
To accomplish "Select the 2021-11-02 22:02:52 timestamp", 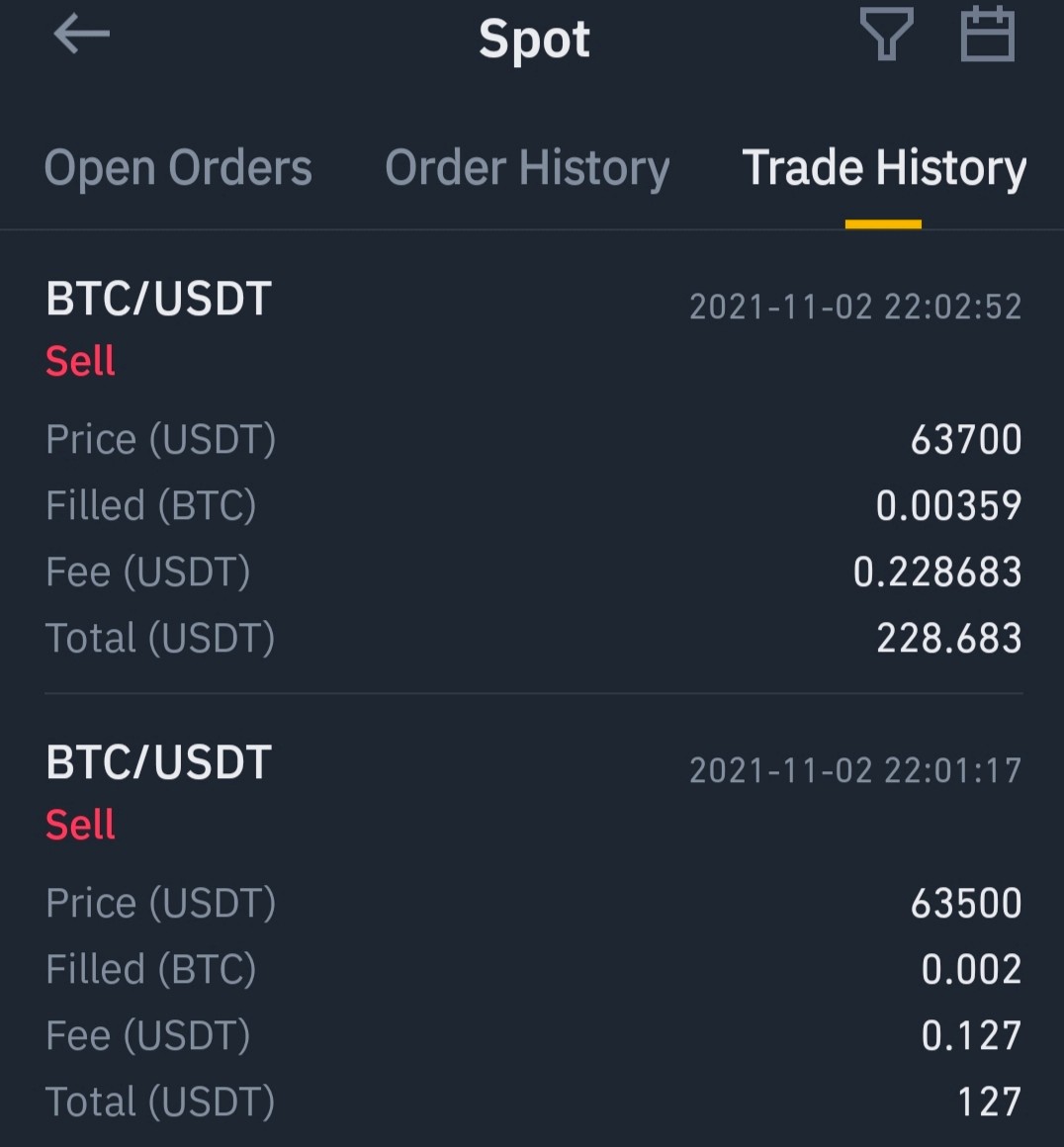I will [x=855, y=307].
